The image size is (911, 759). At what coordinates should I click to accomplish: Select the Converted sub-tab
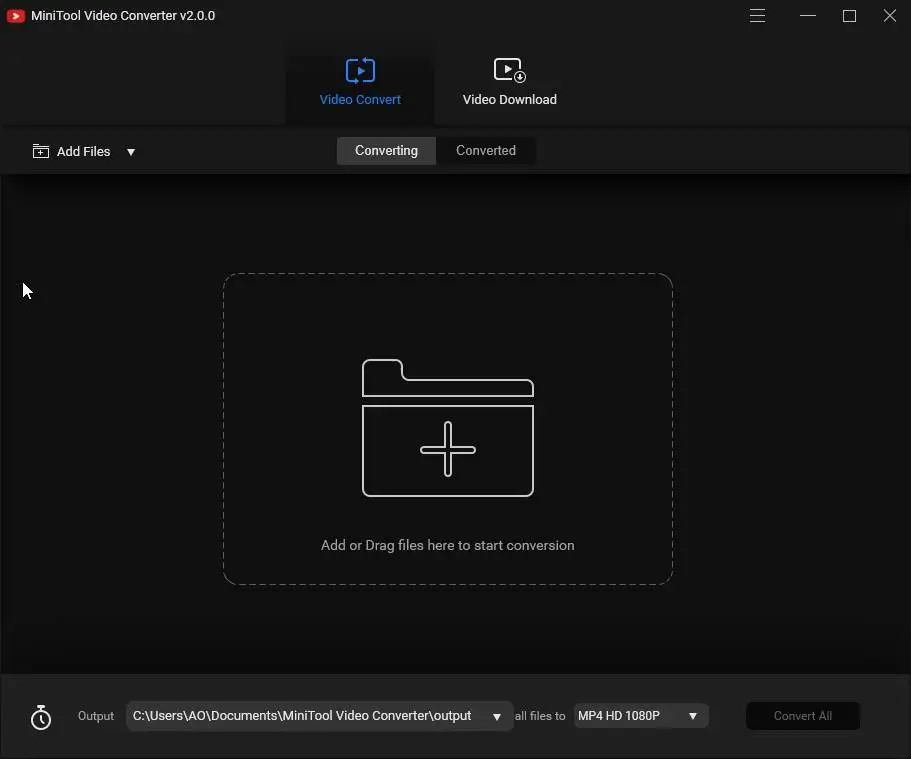pyautogui.click(x=486, y=151)
